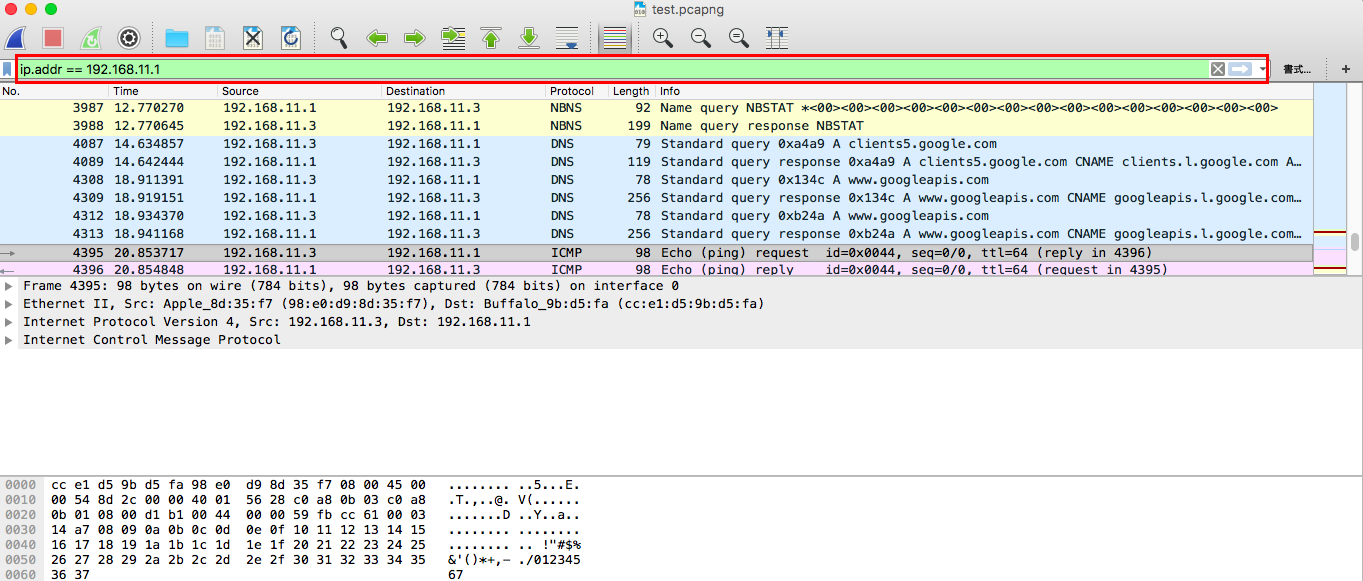Sort by the Source column header
The height and width of the screenshot is (581, 1363).
click(301, 91)
